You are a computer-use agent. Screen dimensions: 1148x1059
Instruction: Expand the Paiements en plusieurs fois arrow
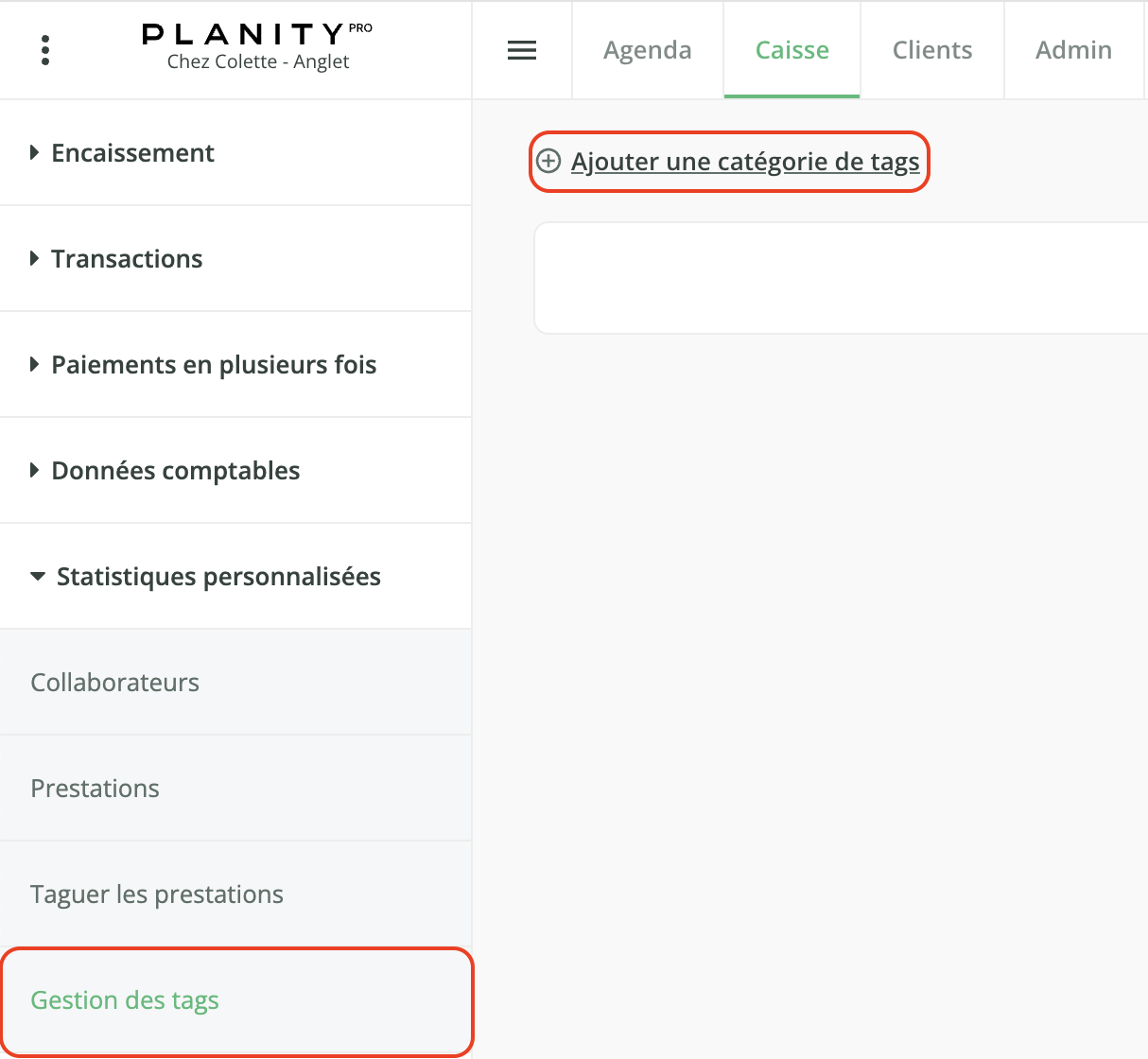pos(34,364)
